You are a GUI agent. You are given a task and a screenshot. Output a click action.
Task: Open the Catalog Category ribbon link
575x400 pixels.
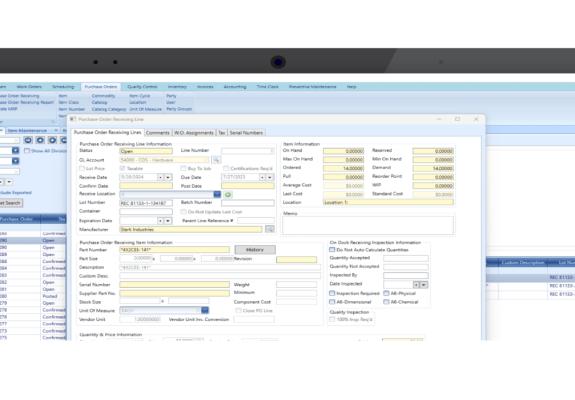[x=109, y=109]
